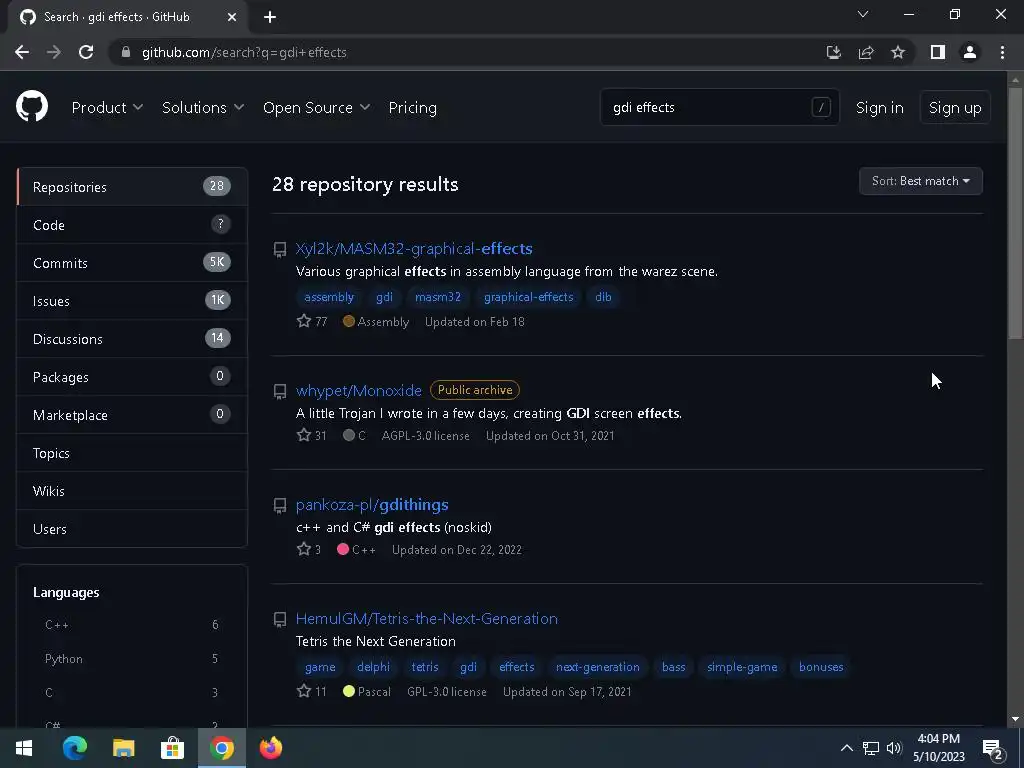Viewport: 1024px width, 768px height.
Task: Go back to the previous page
Action: [22, 52]
